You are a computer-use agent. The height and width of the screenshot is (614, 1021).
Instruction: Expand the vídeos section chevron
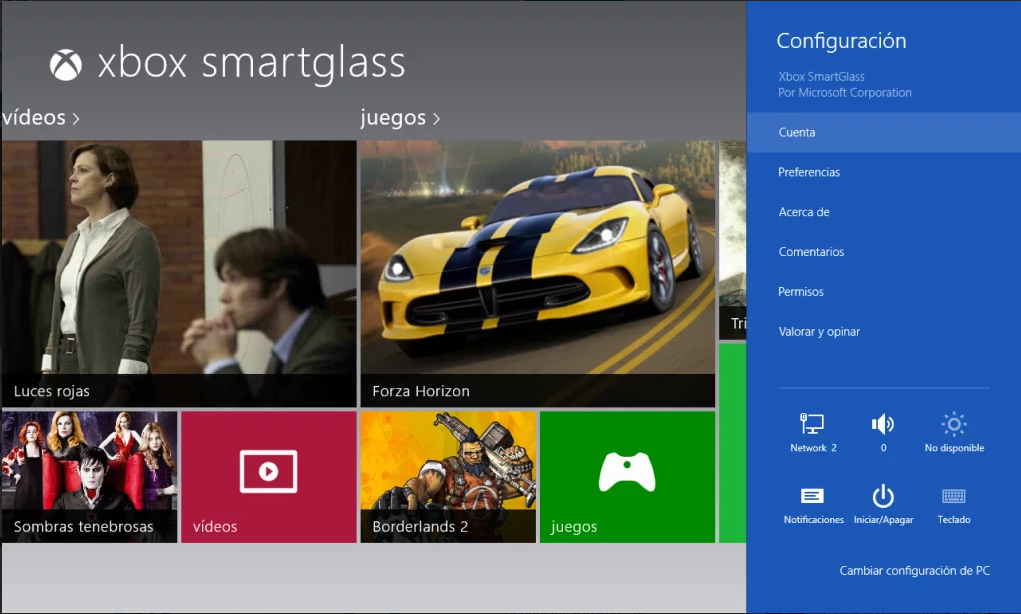pyautogui.click(x=76, y=119)
